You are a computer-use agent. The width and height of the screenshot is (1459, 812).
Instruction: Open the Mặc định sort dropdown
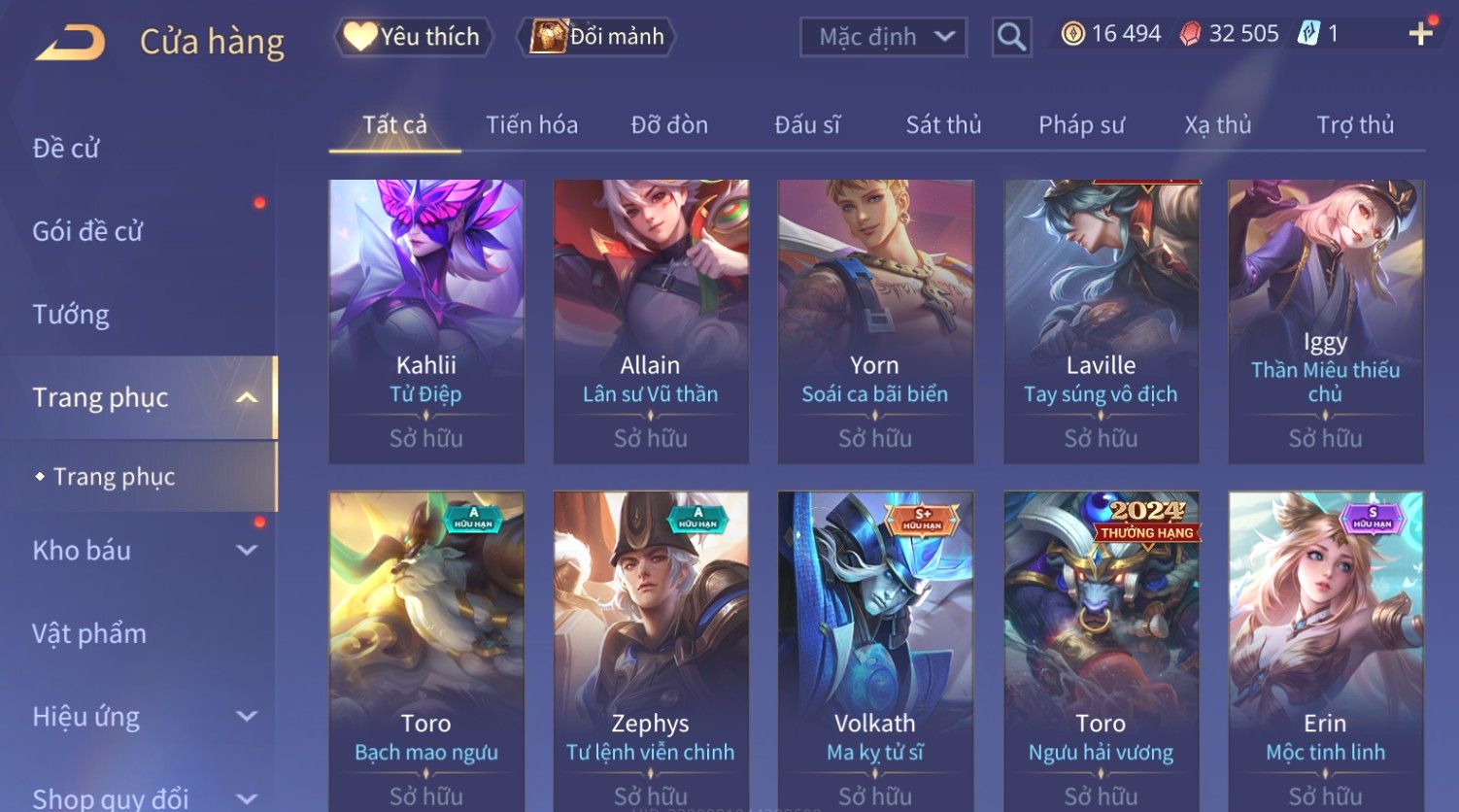pos(884,37)
